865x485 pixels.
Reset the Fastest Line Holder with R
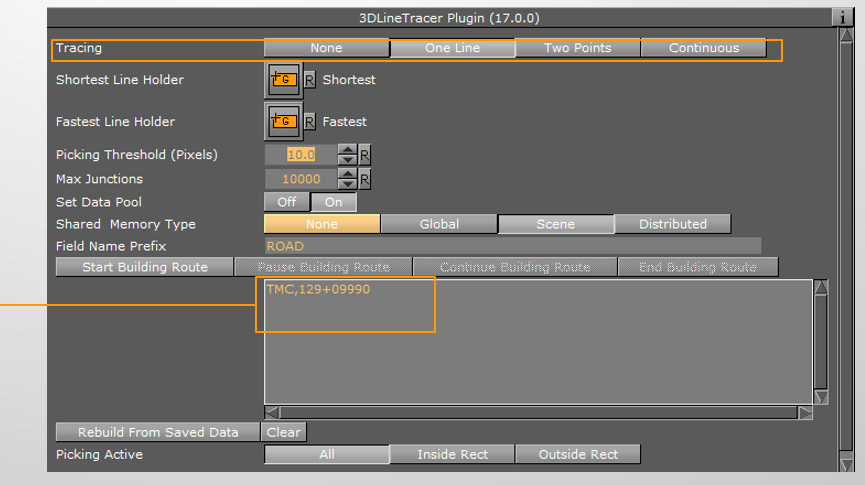[x=310, y=122]
